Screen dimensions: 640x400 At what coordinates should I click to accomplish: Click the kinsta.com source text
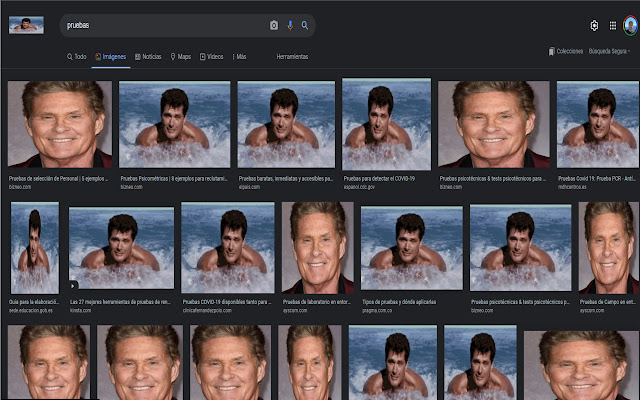[80, 311]
